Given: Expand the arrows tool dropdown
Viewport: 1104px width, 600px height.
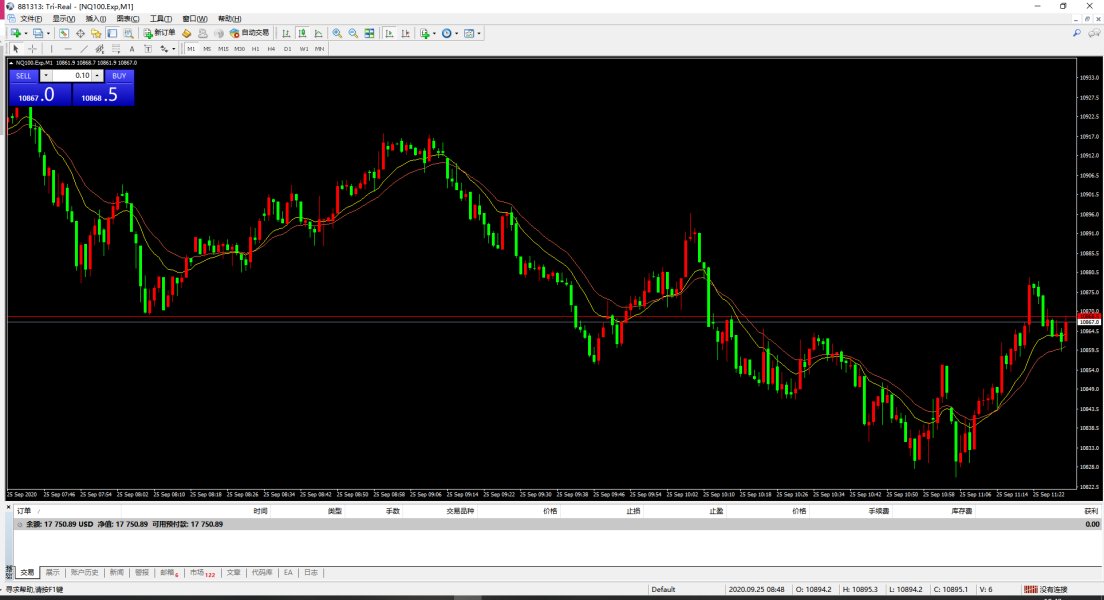Looking at the screenshot, I should (174, 49).
